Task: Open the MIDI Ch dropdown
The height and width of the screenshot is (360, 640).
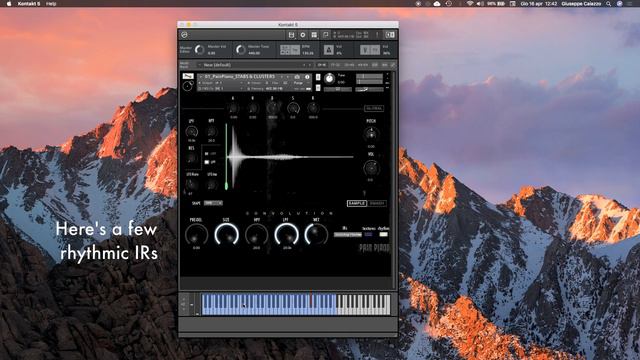Action: [x=221, y=89]
